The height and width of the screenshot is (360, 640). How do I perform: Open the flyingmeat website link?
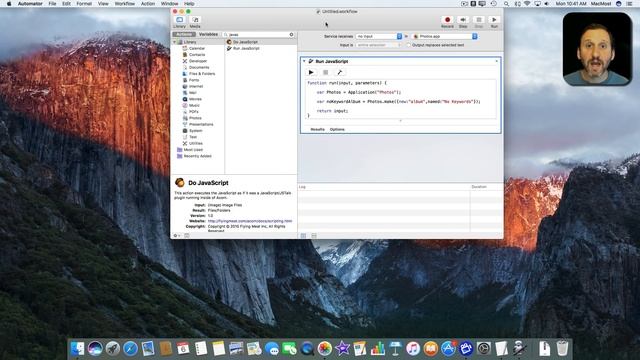pos(250,221)
